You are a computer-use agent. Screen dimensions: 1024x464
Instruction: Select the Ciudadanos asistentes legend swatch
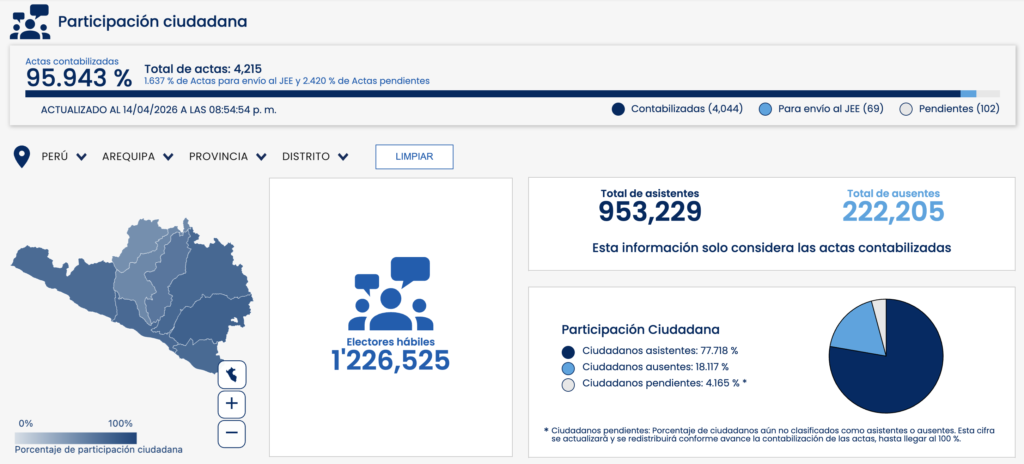(x=569, y=351)
